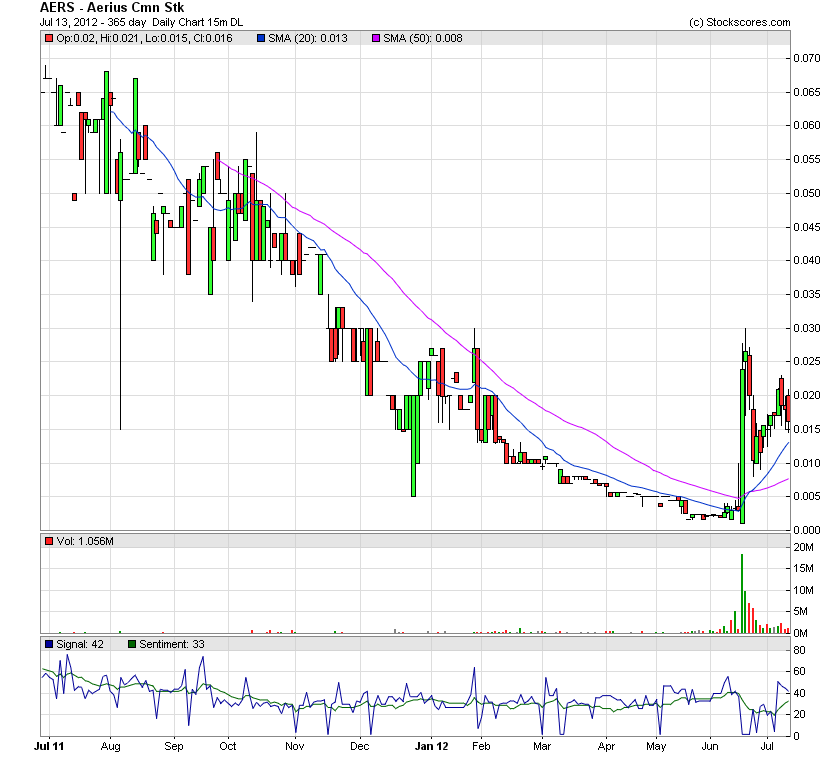Viewport: 830px width, 767px height.
Task: Click the tallest green volume bar in June
Action: [x=742, y=593]
